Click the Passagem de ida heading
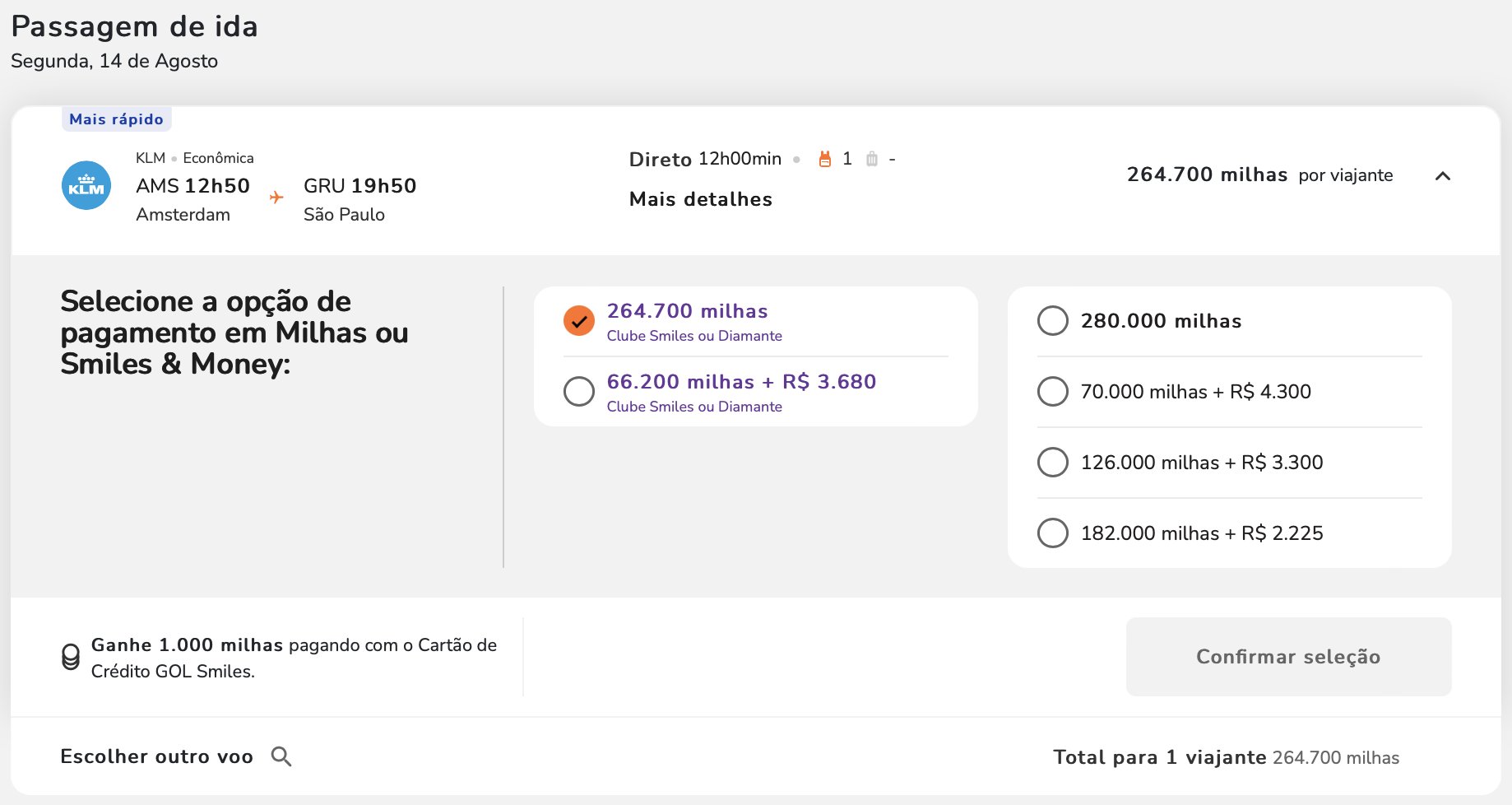This screenshot has height=805, width=1512. [135, 26]
